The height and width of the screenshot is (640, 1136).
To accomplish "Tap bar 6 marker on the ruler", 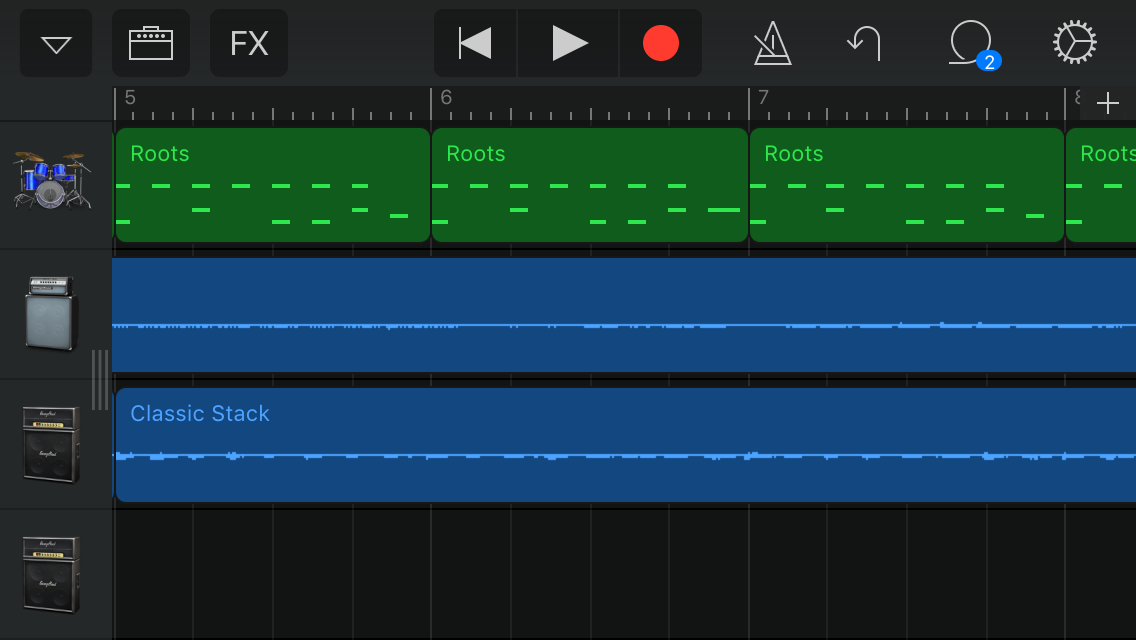I will [446, 98].
